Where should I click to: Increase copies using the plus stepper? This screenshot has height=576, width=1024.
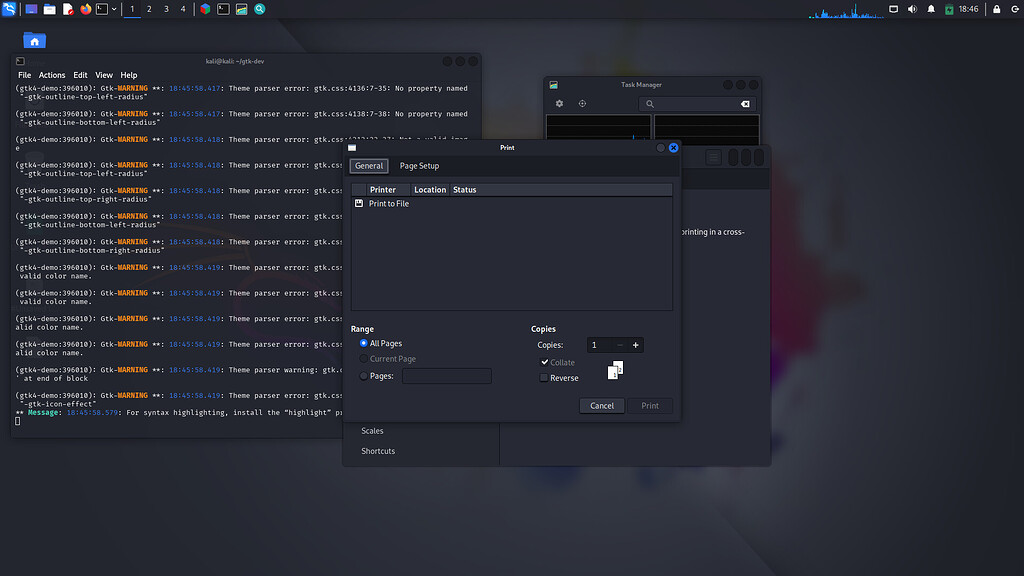[x=635, y=345]
